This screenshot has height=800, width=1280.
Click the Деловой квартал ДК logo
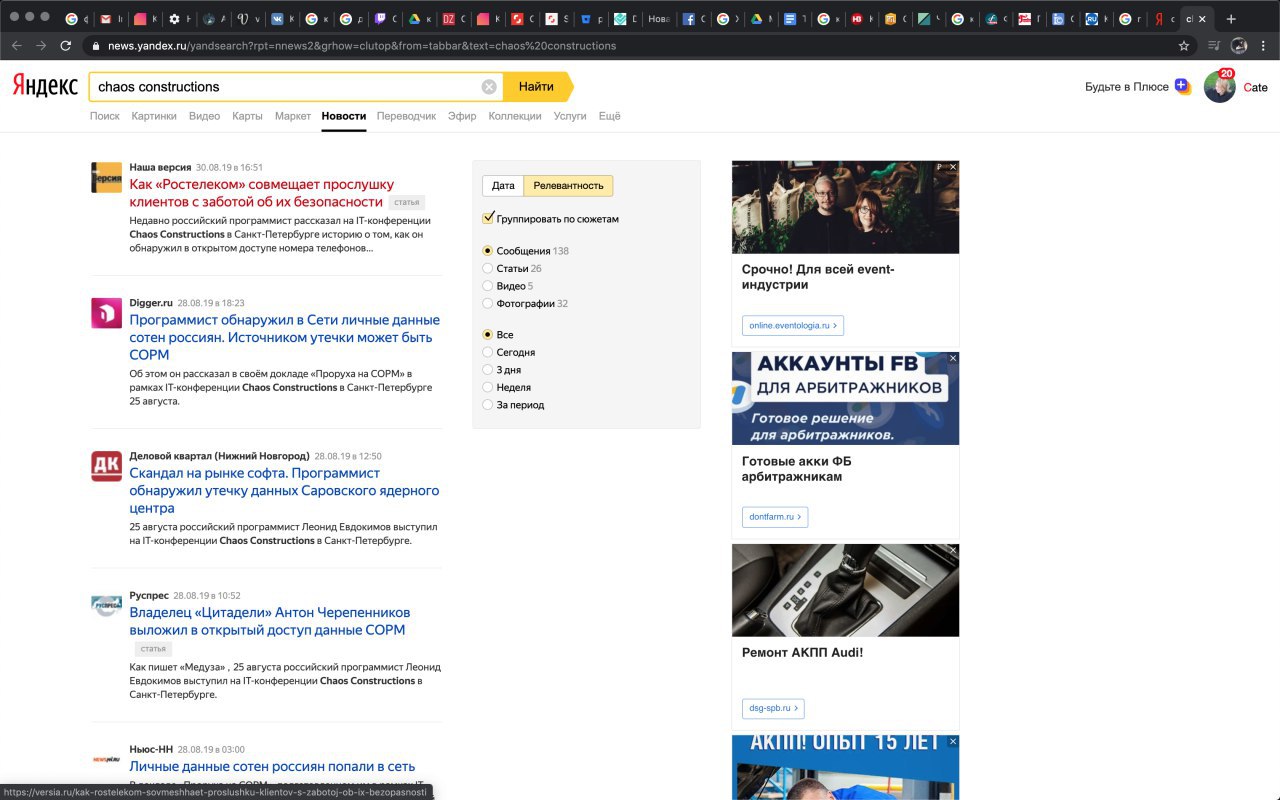(x=106, y=466)
